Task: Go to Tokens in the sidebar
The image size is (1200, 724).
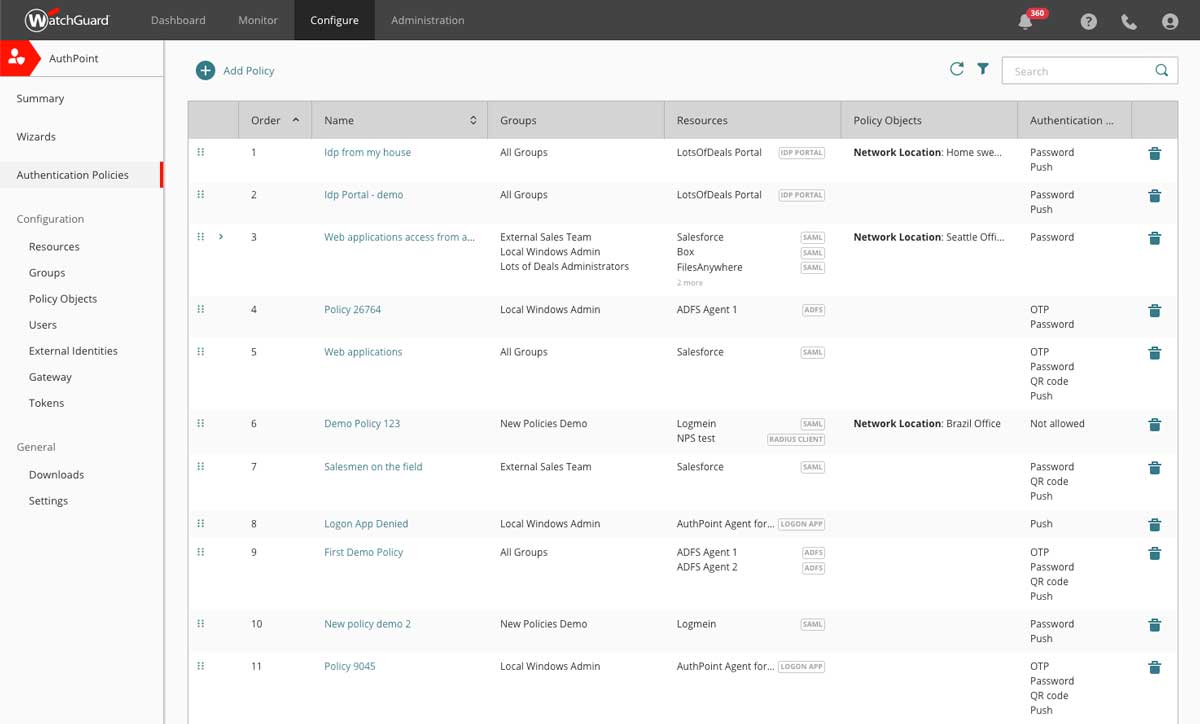Action: (x=46, y=403)
